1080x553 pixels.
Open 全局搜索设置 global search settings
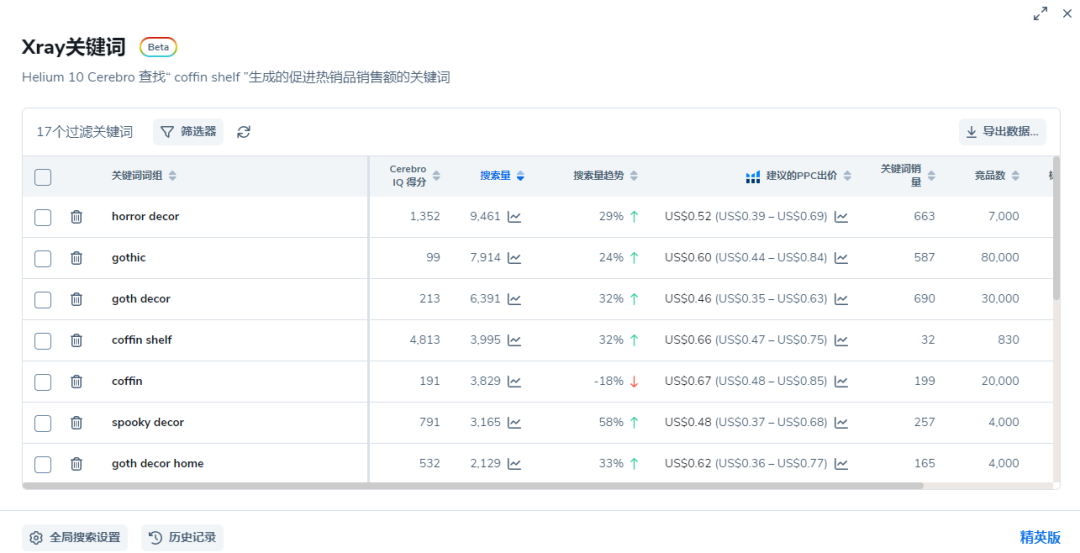click(75, 538)
